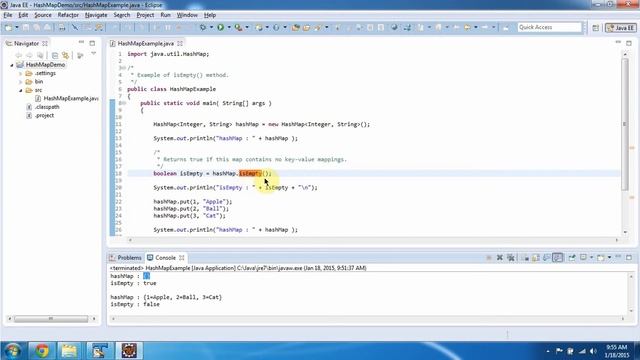Select the Navigator view tab
Image resolution: width=640 pixels, height=360 pixels.
(26, 43)
